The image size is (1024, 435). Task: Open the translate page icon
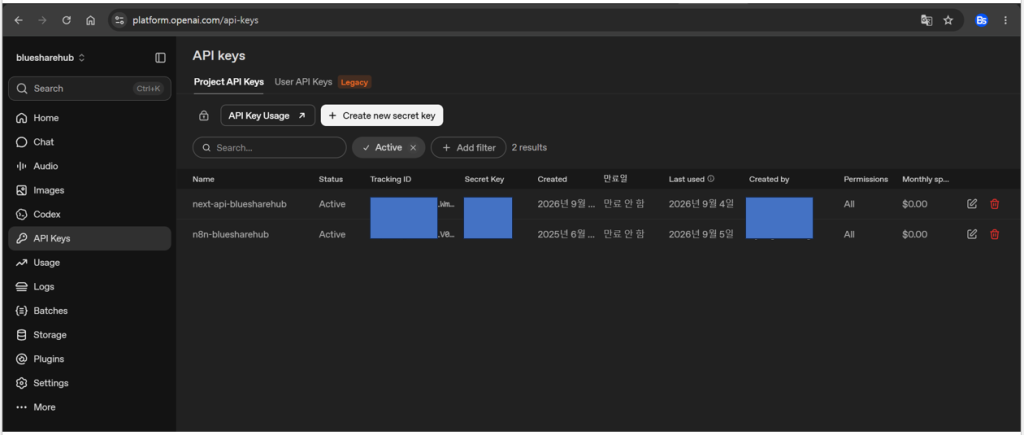tap(926, 20)
